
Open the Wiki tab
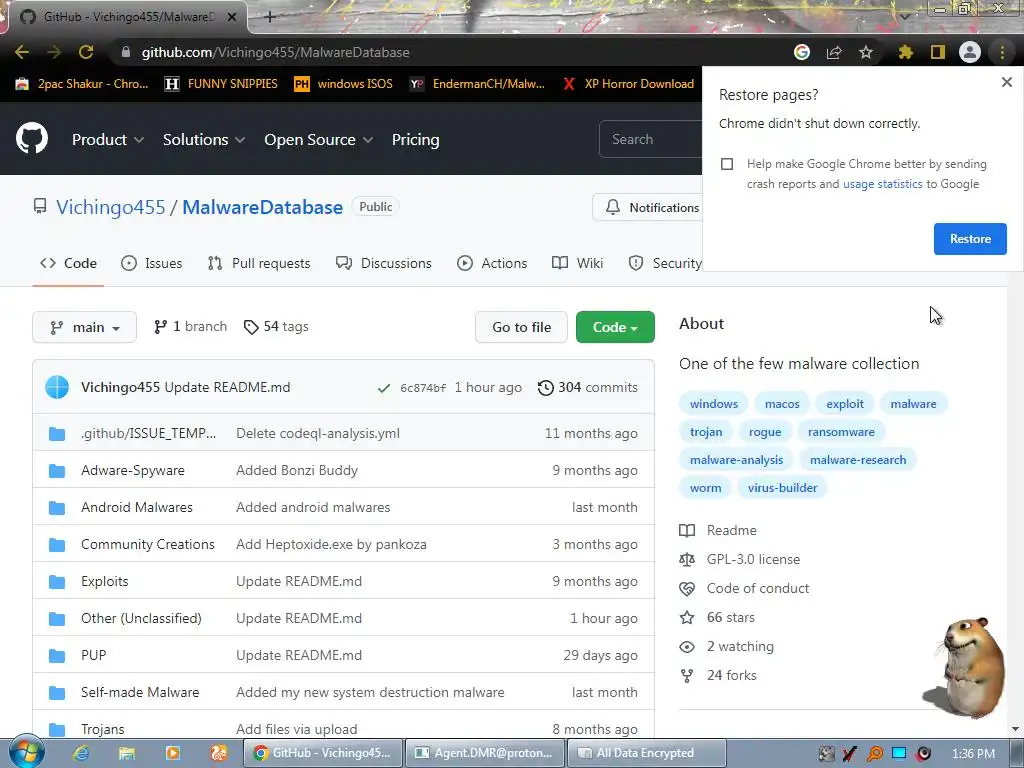pyautogui.click(x=577, y=263)
